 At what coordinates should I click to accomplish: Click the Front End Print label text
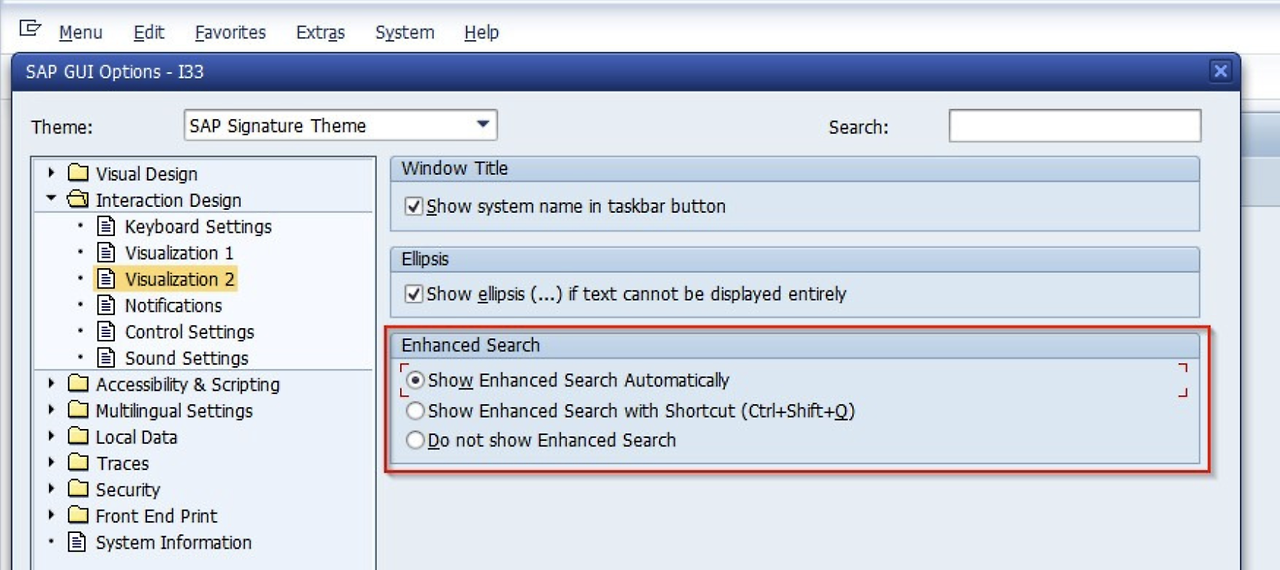pyautogui.click(x=156, y=516)
